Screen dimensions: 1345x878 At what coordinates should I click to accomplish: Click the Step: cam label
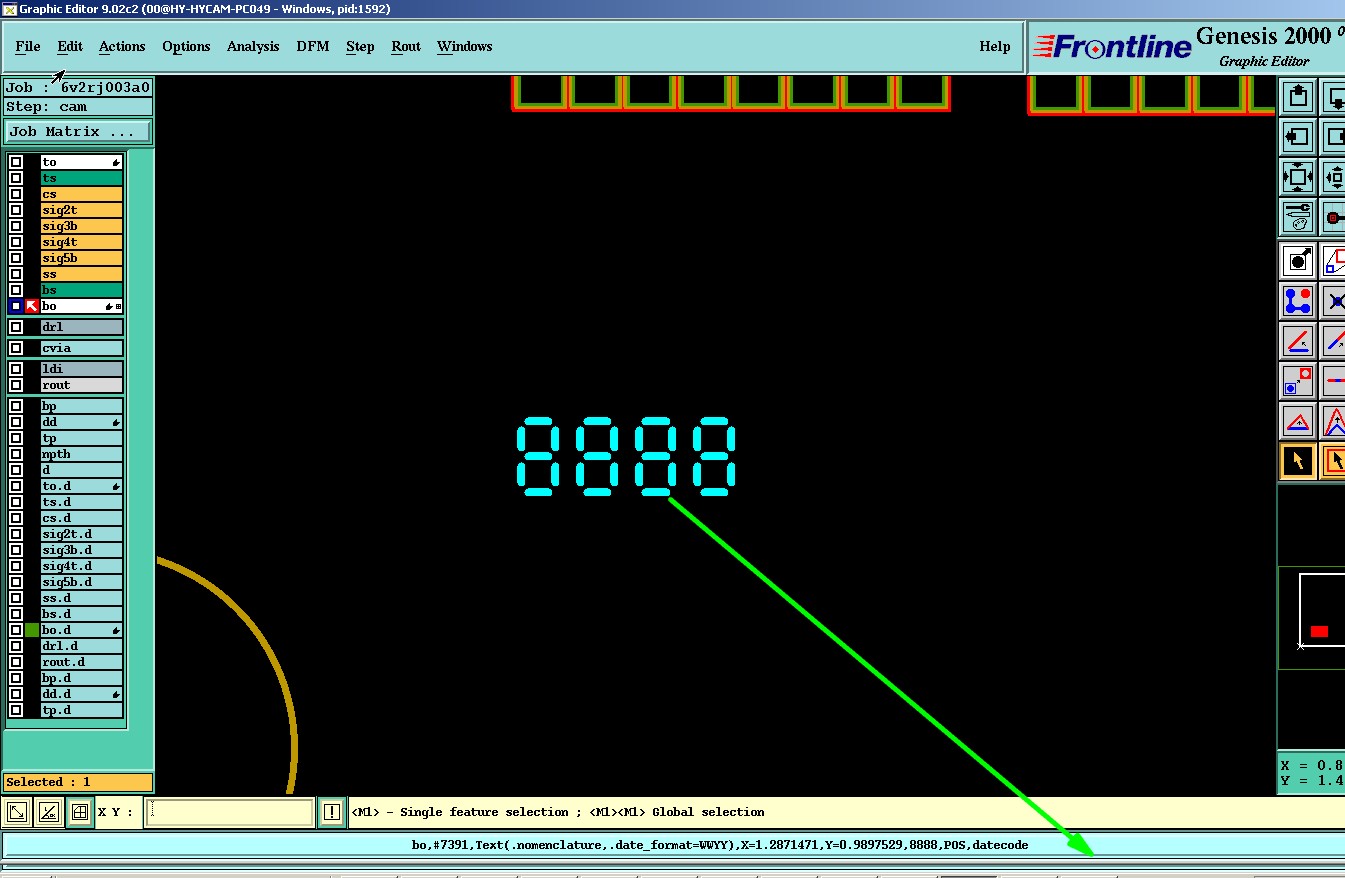[x=78, y=107]
